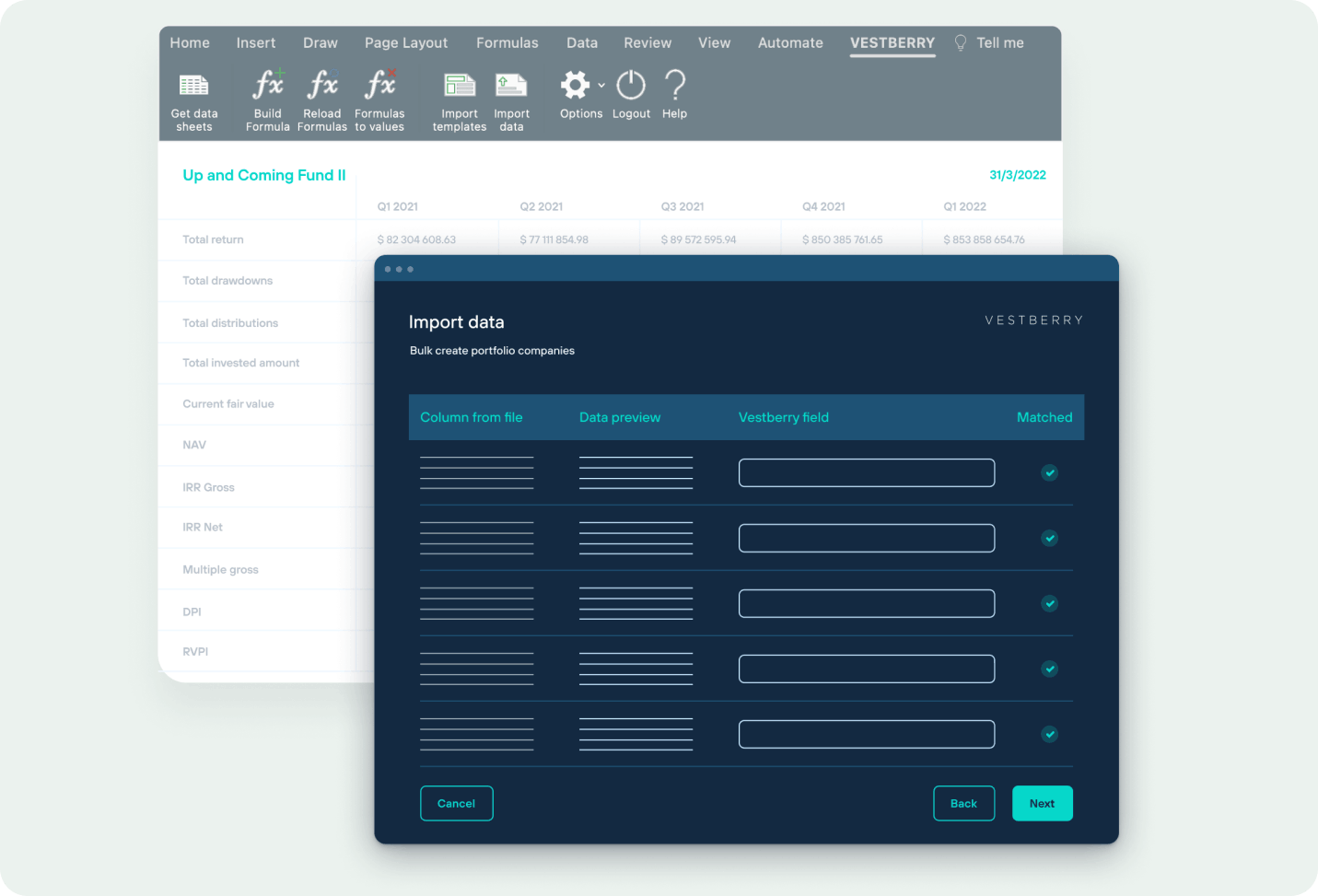Screen dimensions: 1318x896
Task: Click the Q2 2021 column header
Action: [x=542, y=206]
